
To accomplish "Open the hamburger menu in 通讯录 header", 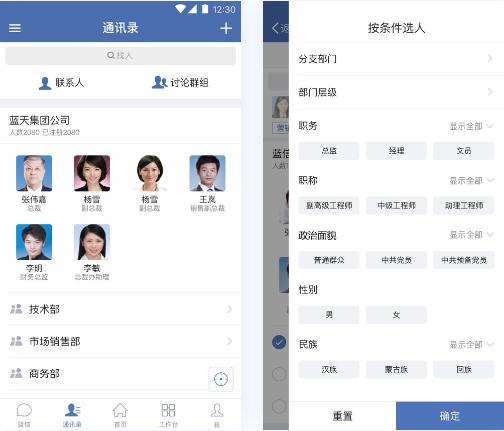I will click(15, 28).
